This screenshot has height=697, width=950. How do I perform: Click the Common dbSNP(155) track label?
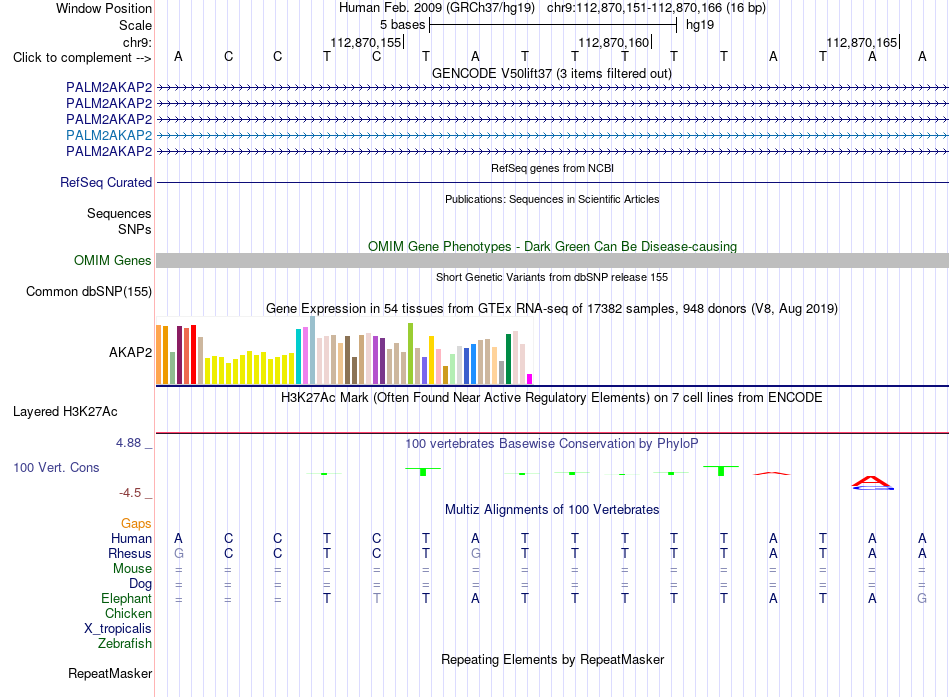(89, 292)
